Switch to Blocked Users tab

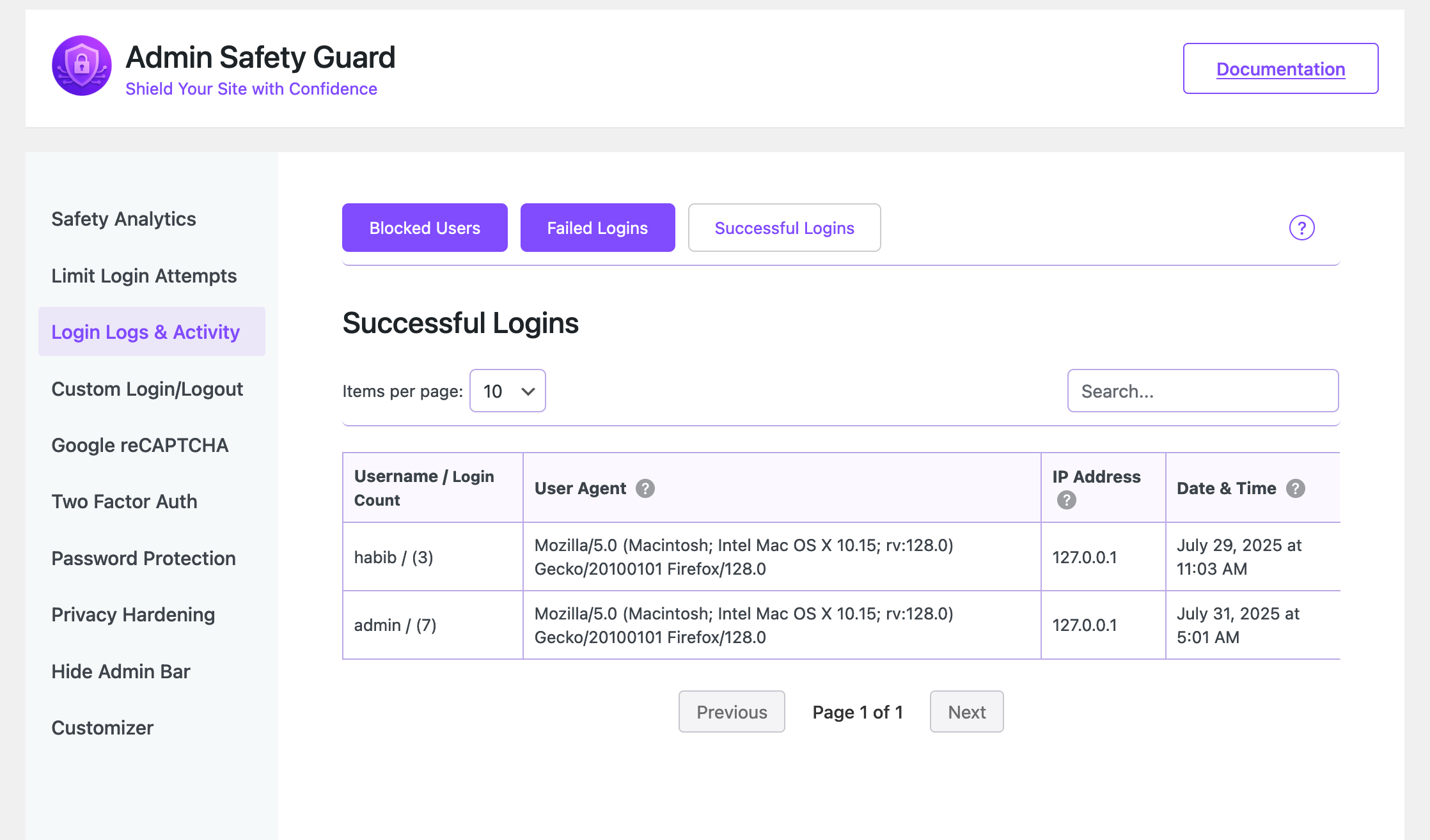coord(425,228)
